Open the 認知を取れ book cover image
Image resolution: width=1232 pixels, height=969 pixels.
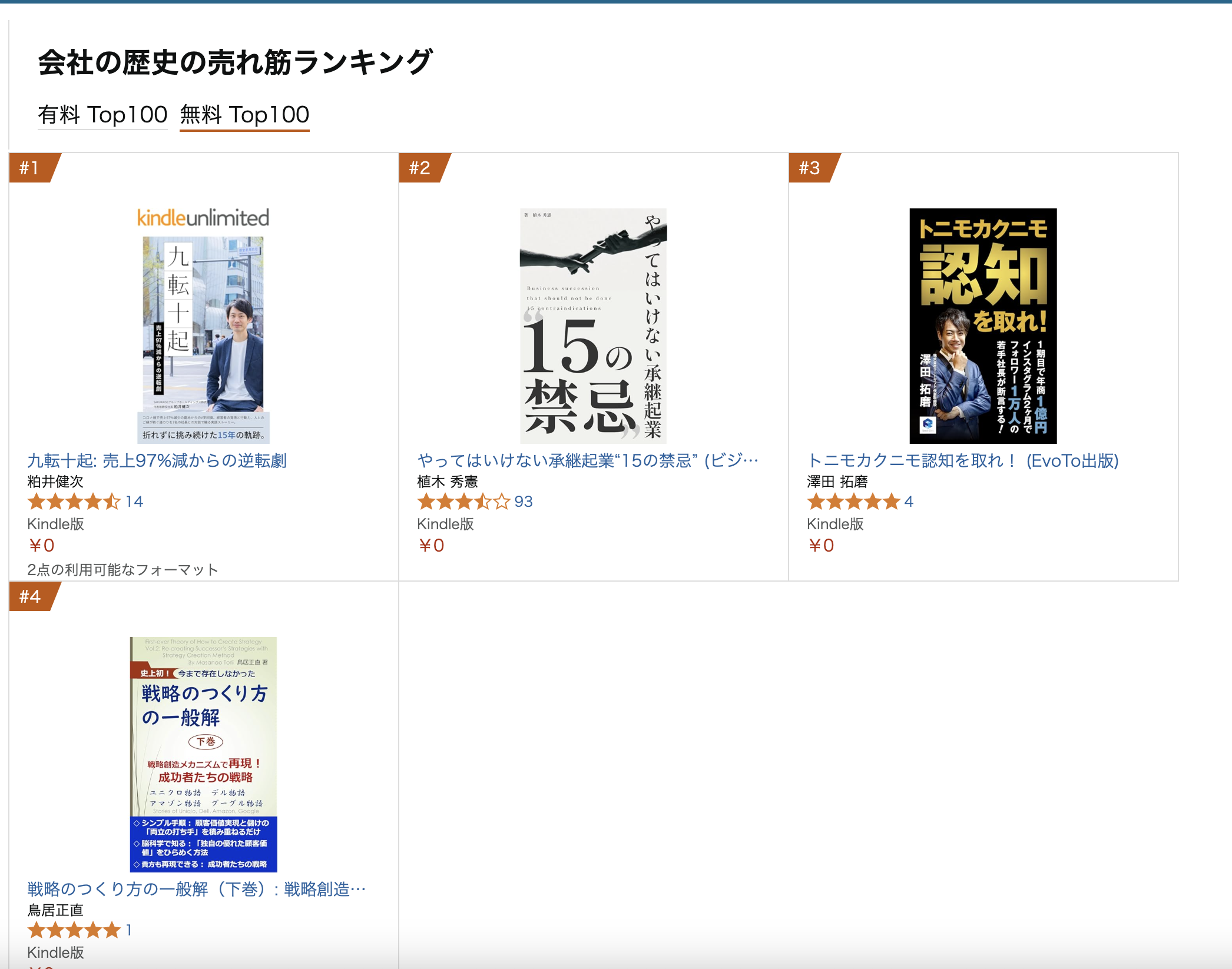click(983, 326)
